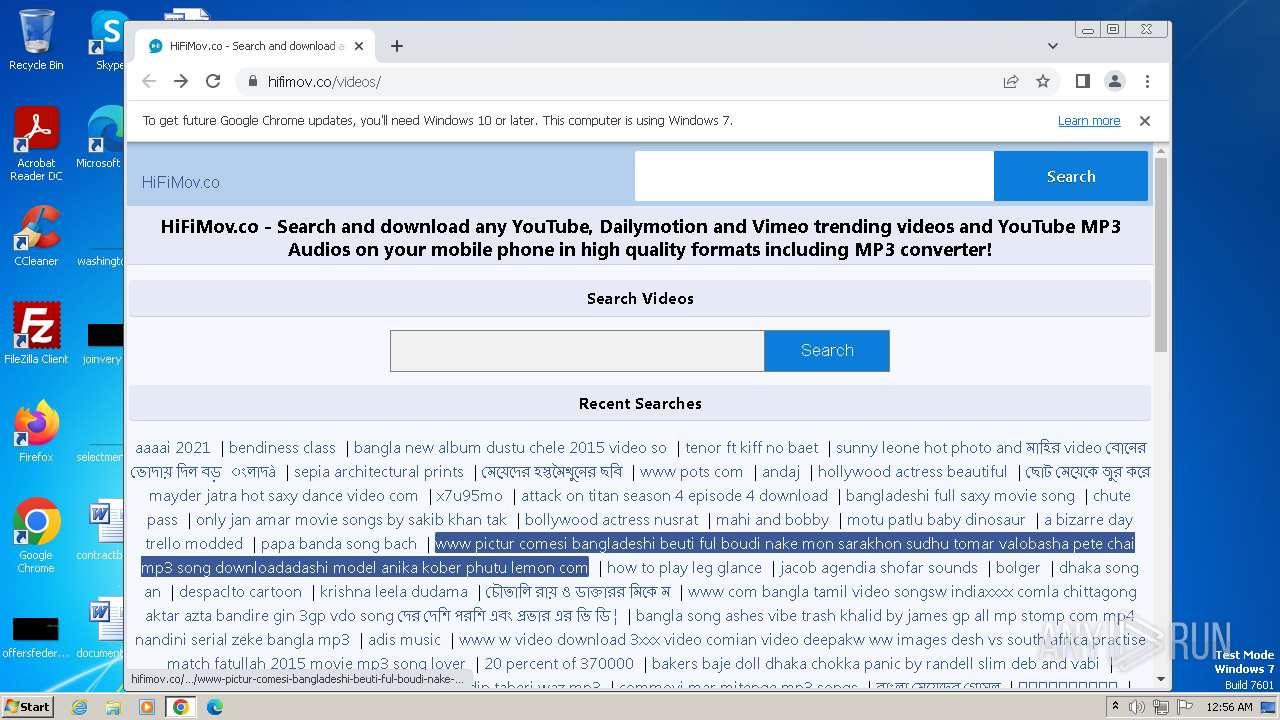Click the address bar URL field
This screenshot has height=720, width=1280.
coord(620,81)
